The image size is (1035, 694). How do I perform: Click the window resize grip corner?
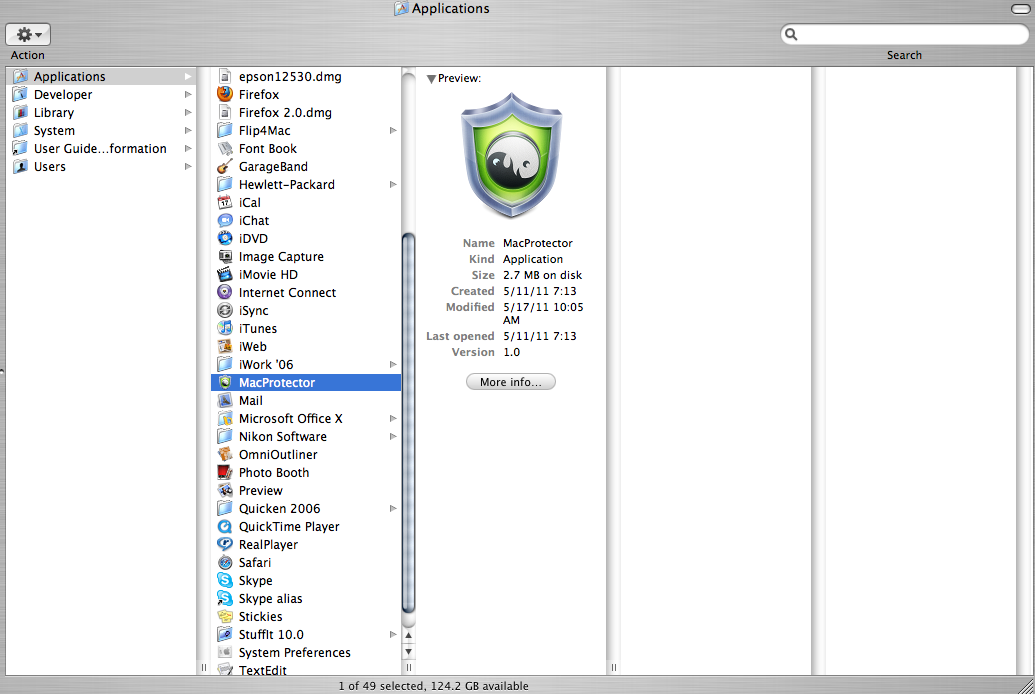1026,686
